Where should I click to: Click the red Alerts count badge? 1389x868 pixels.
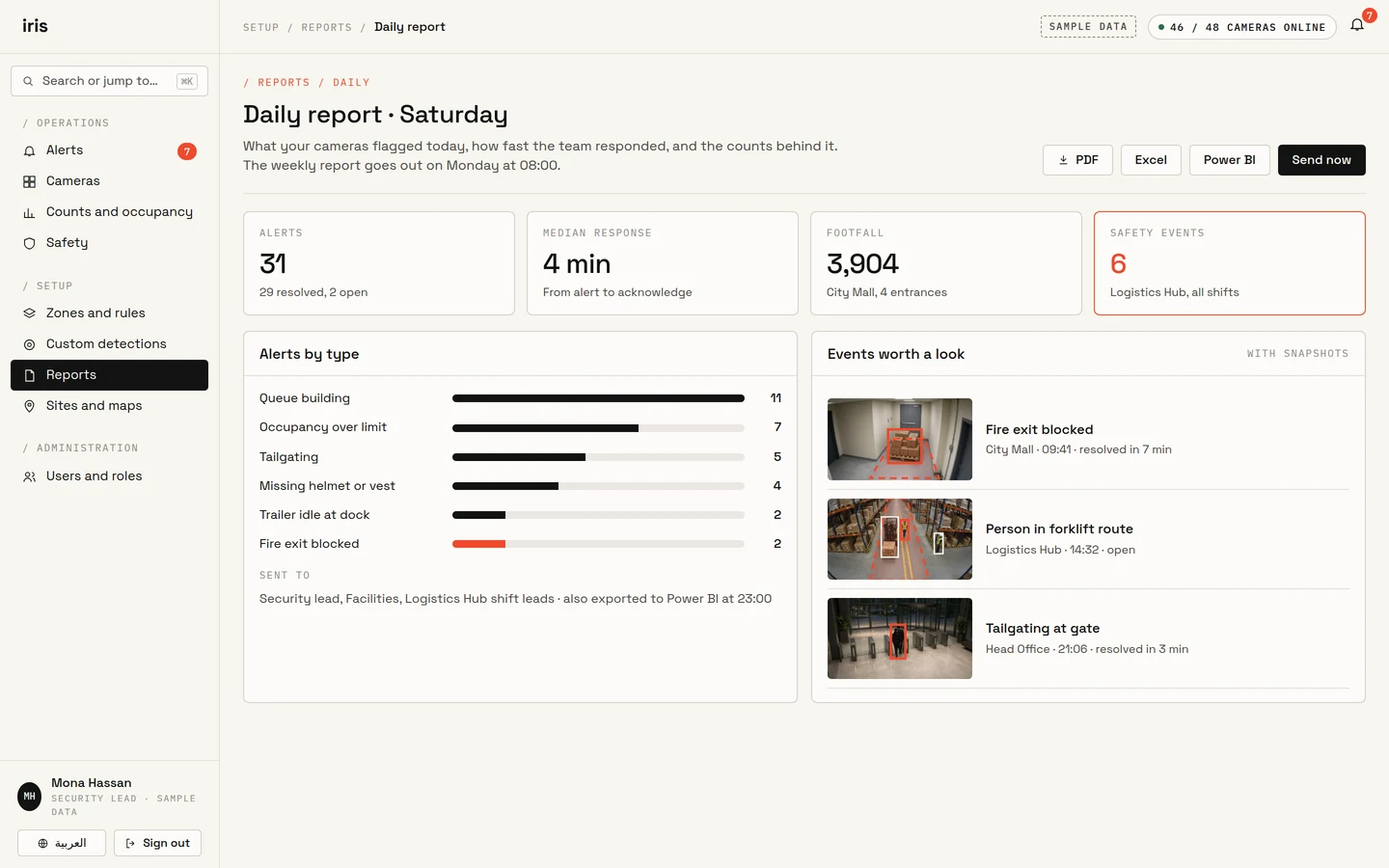pos(187,151)
